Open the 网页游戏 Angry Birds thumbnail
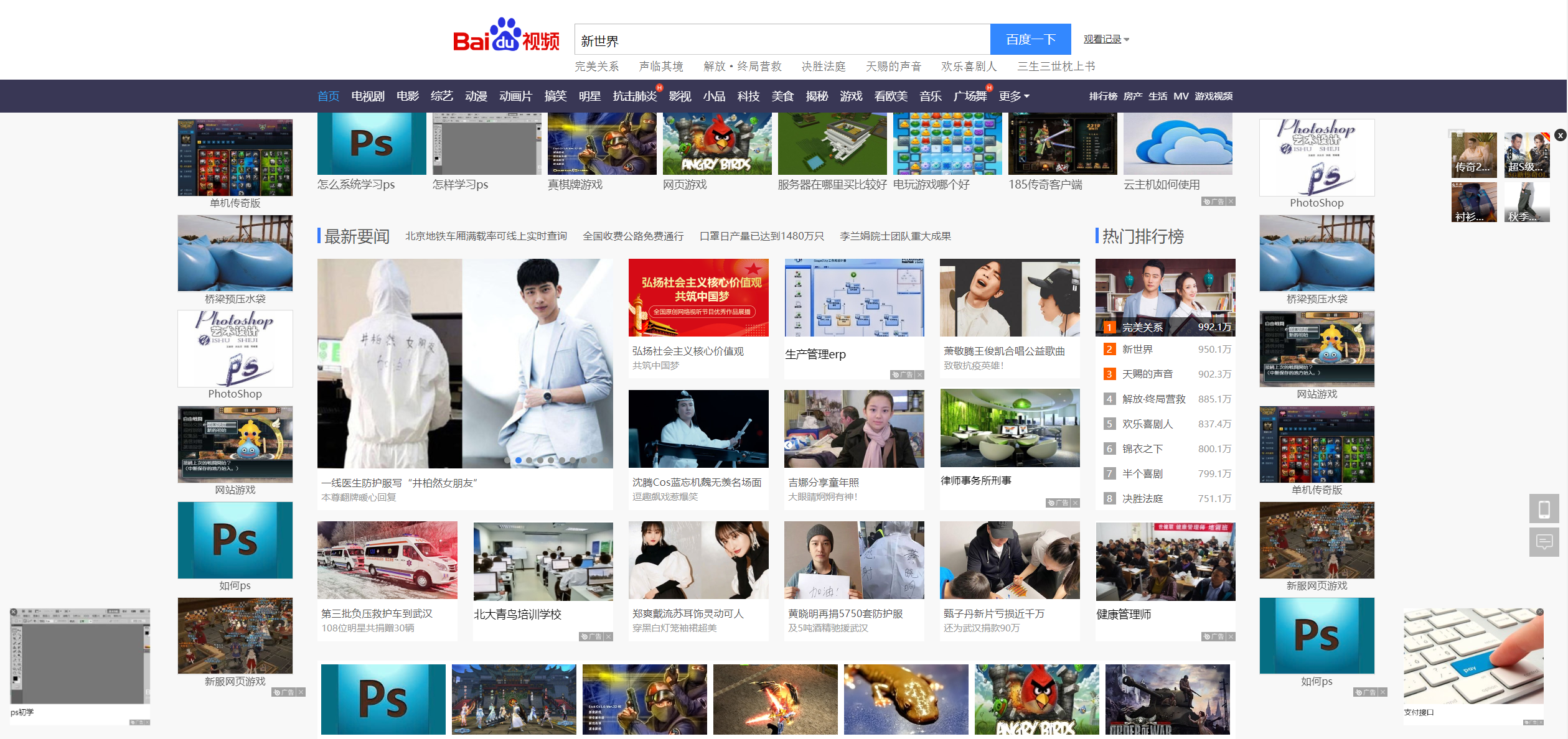 717,144
